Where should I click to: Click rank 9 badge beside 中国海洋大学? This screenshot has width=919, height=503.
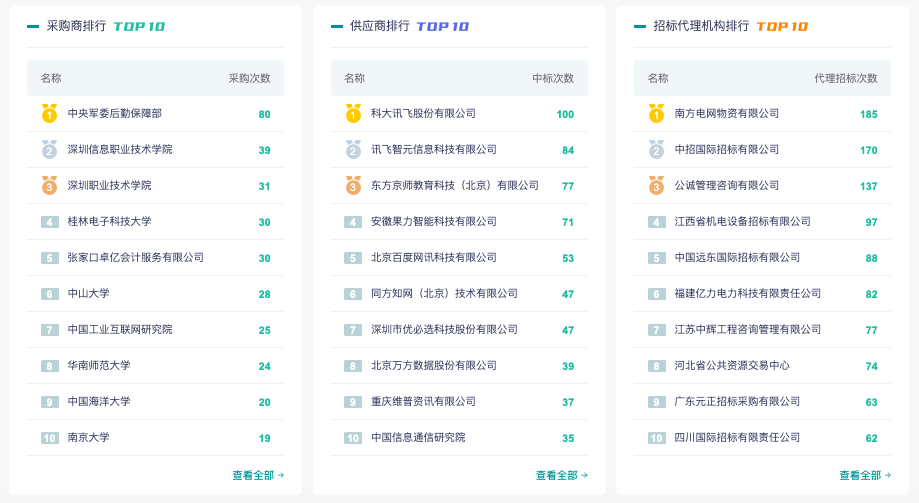point(50,402)
